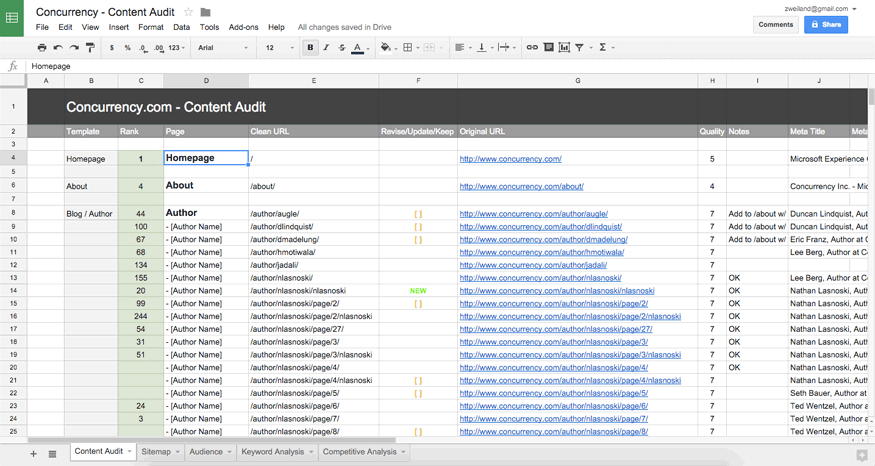Image resolution: width=875 pixels, height=466 pixels.
Task: Toggle bold formatting
Action: pos(310,47)
